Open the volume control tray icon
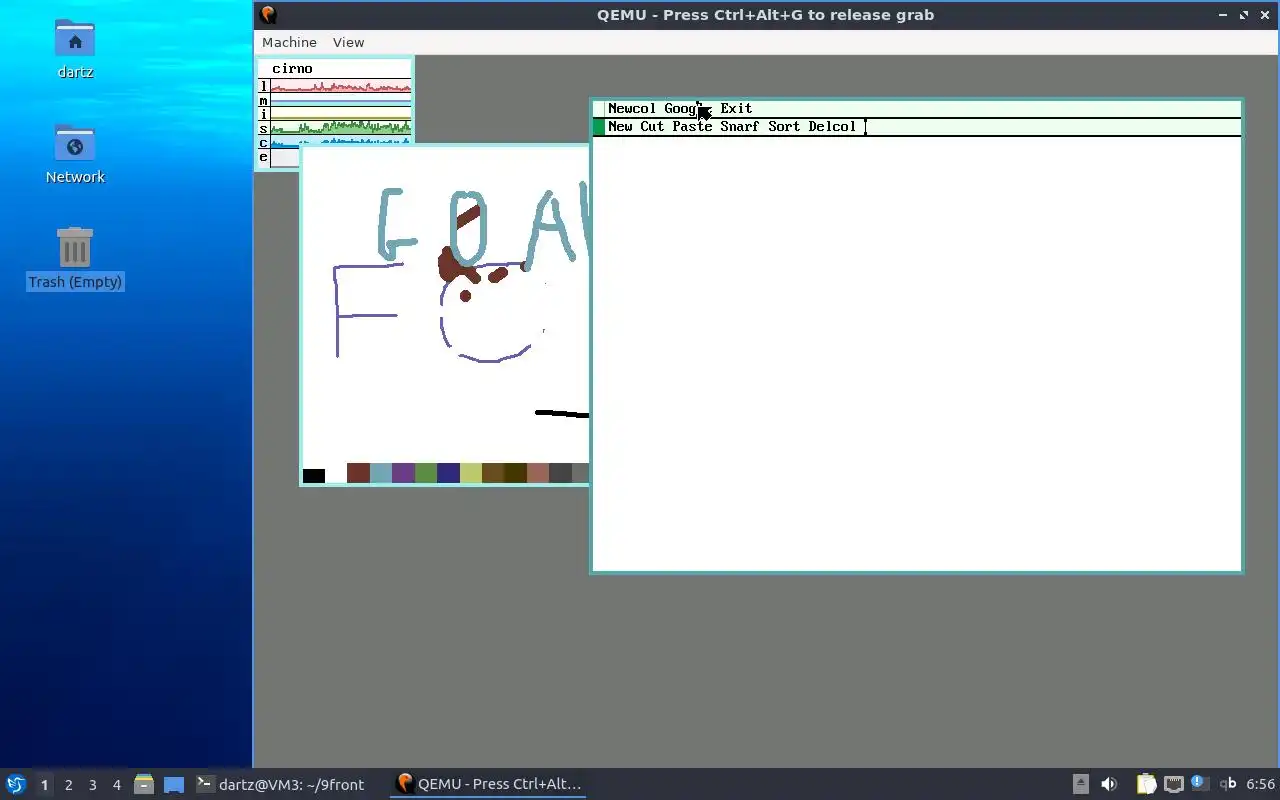1280x800 pixels. click(x=1109, y=784)
